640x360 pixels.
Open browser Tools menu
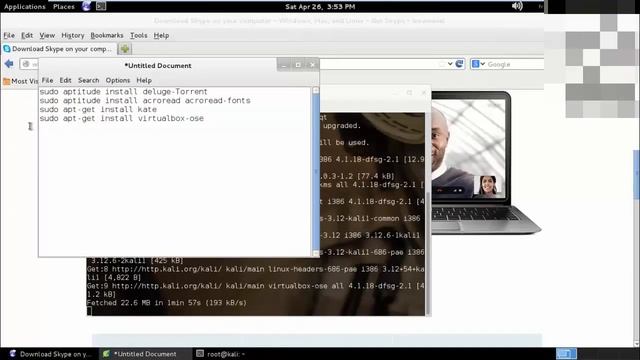(x=138, y=36)
